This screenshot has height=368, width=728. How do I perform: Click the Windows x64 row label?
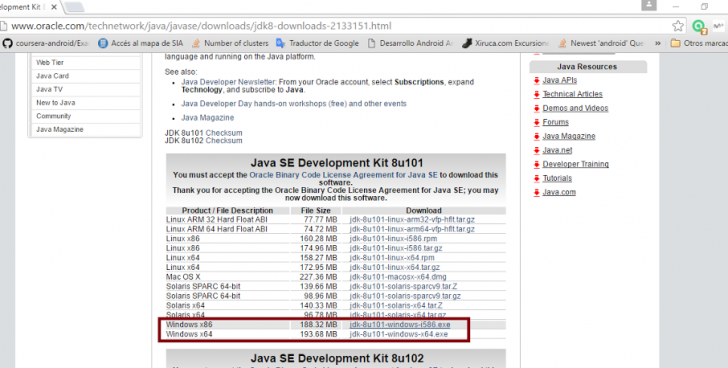(189, 334)
